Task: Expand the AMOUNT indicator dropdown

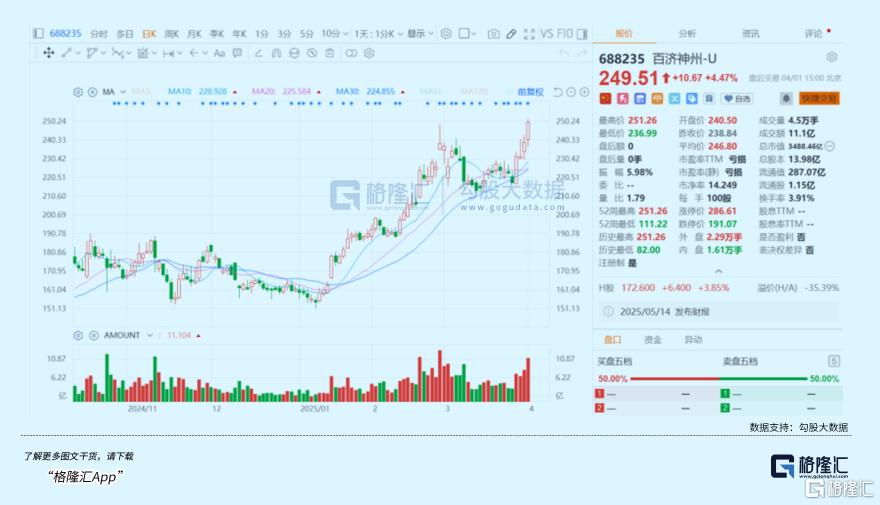Action: pyautogui.click(x=150, y=335)
